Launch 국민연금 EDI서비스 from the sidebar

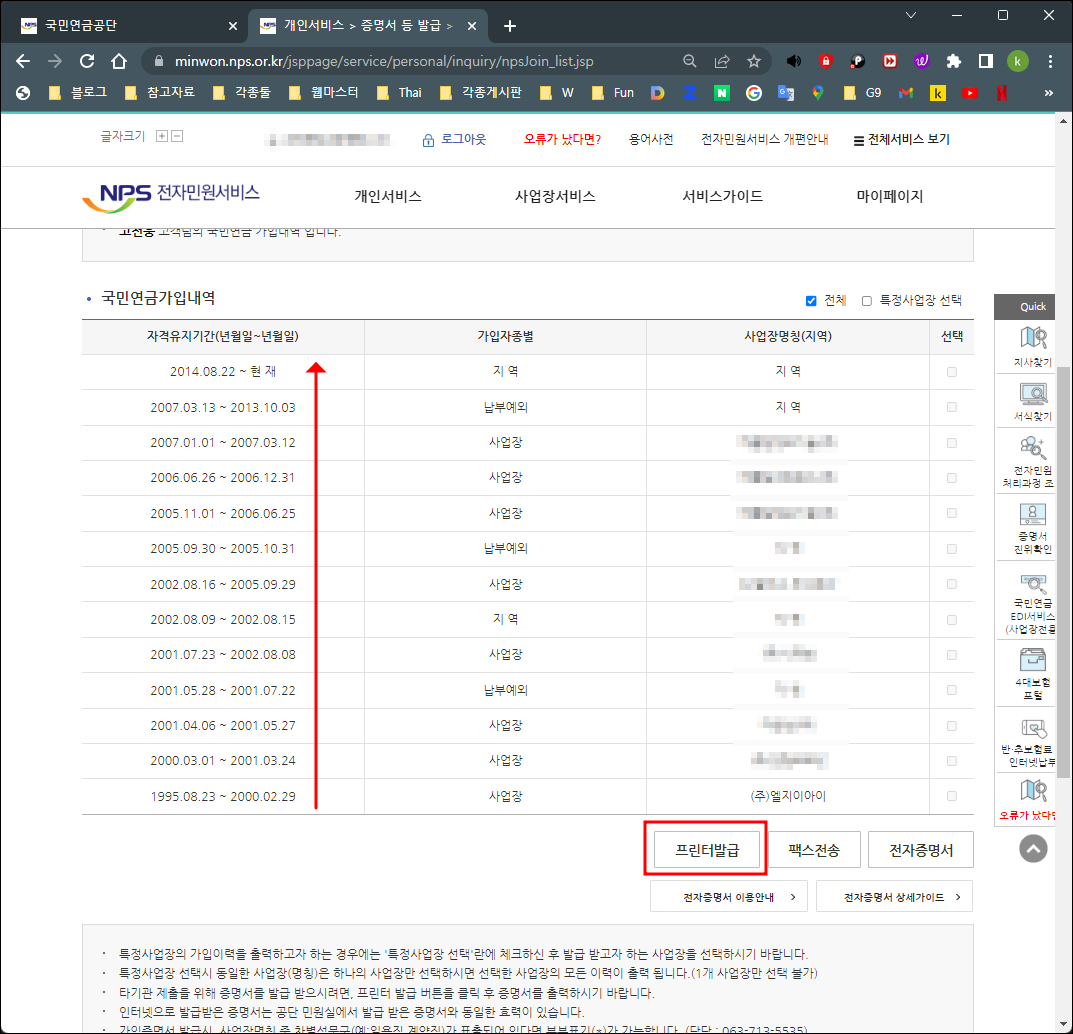click(1030, 600)
